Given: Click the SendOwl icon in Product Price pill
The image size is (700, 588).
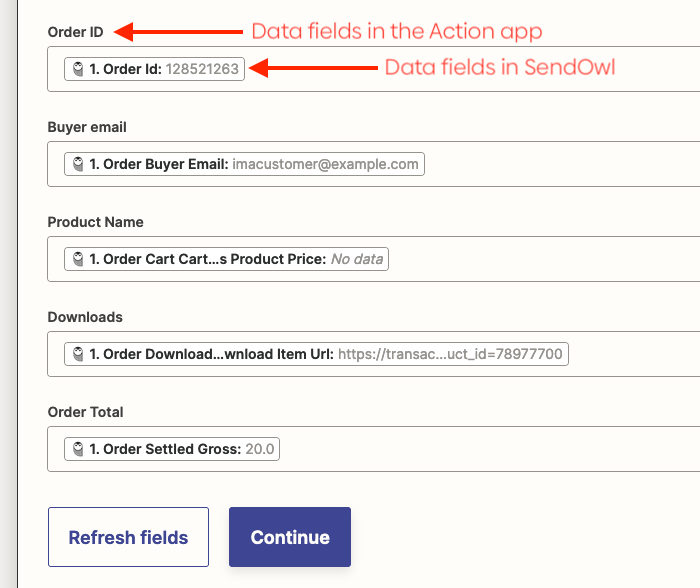Looking at the screenshot, I should point(78,259).
